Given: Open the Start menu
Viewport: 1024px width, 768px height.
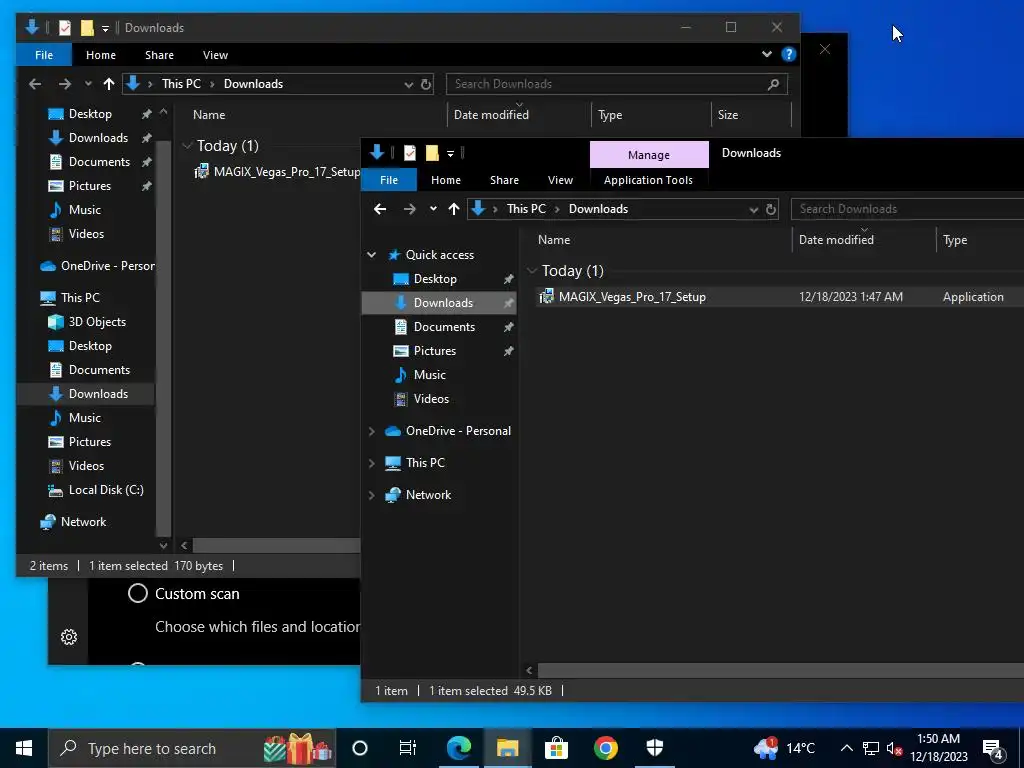Looking at the screenshot, I should [x=24, y=748].
